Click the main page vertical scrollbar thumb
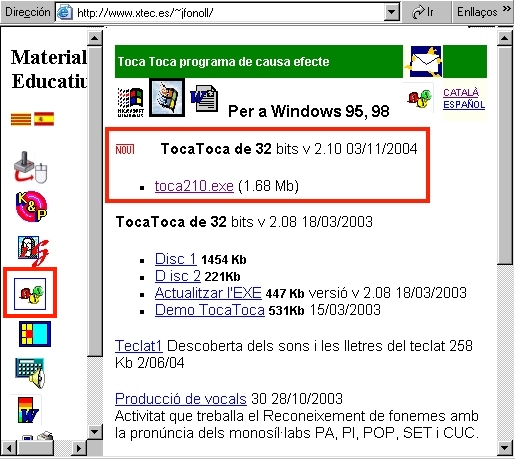 505,155
